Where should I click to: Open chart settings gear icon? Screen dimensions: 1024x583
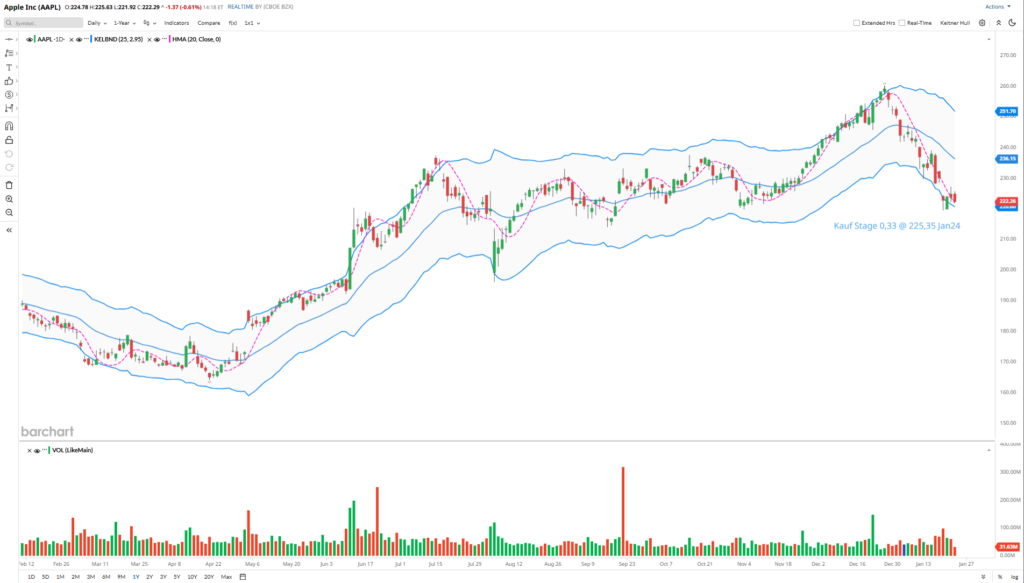(x=982, y=22)
